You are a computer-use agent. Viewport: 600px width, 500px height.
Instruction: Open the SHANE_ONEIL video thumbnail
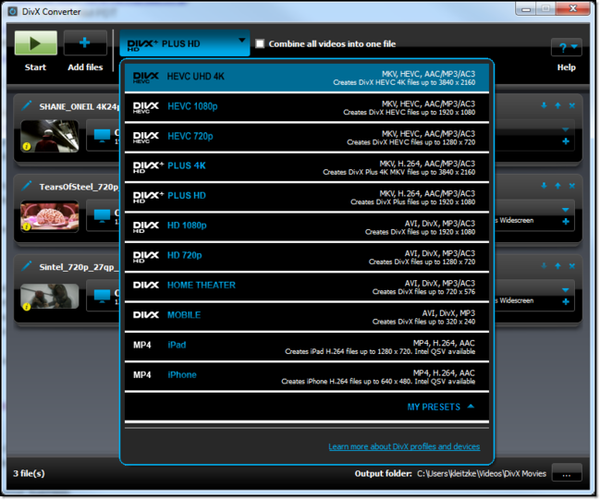[x=50, y=136]
